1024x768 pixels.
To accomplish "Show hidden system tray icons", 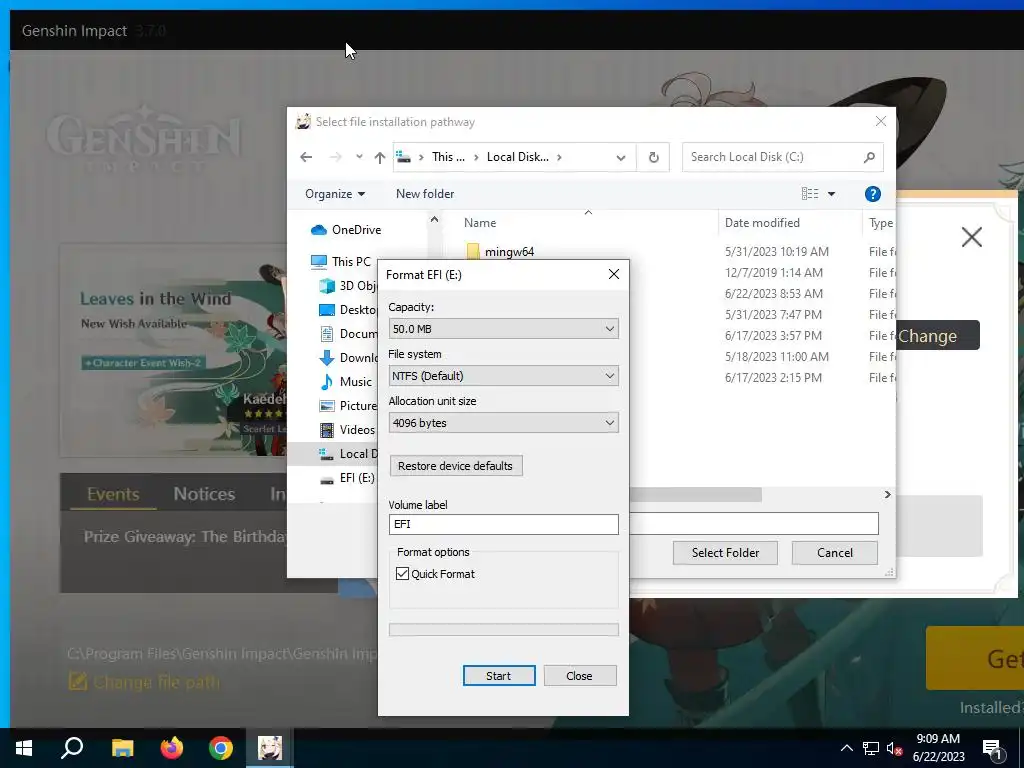I will 846,748.
